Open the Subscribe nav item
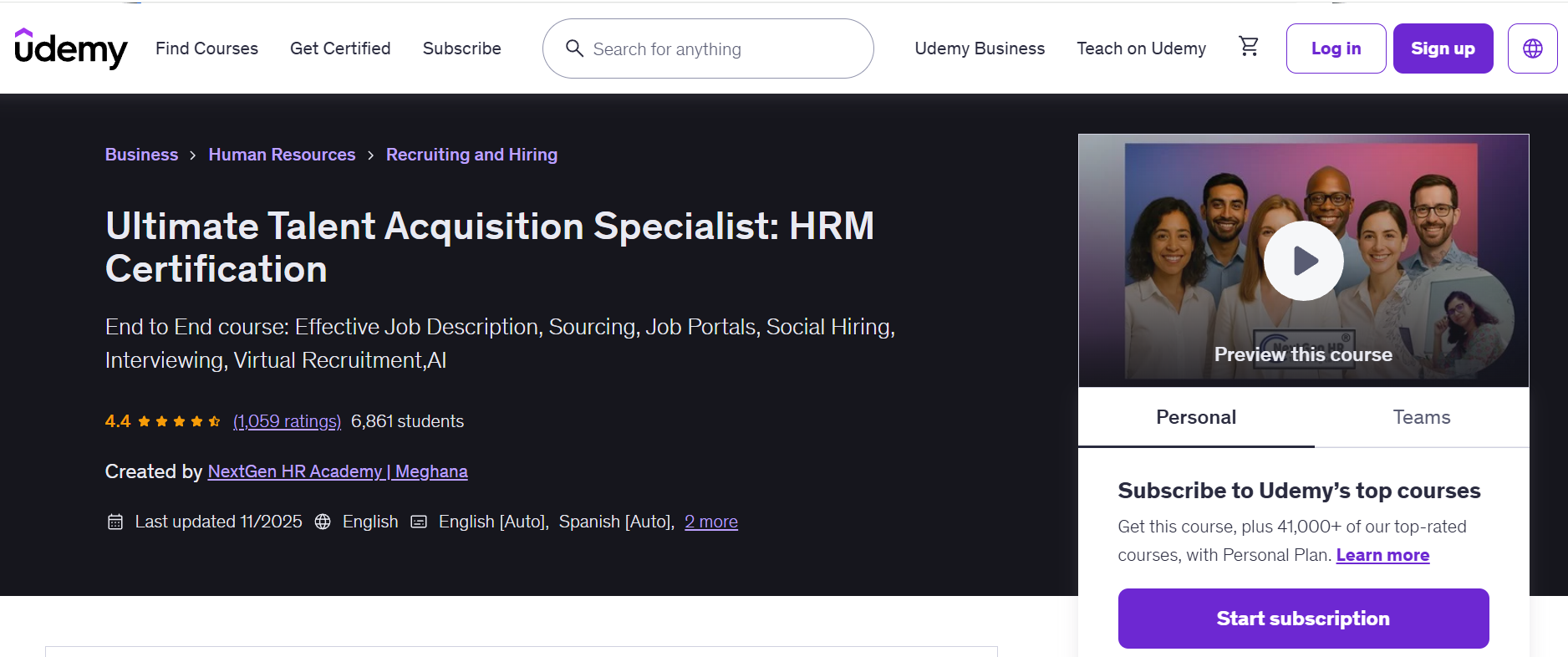The height and width of the screenshot is (657, 1568). point(461,48)
